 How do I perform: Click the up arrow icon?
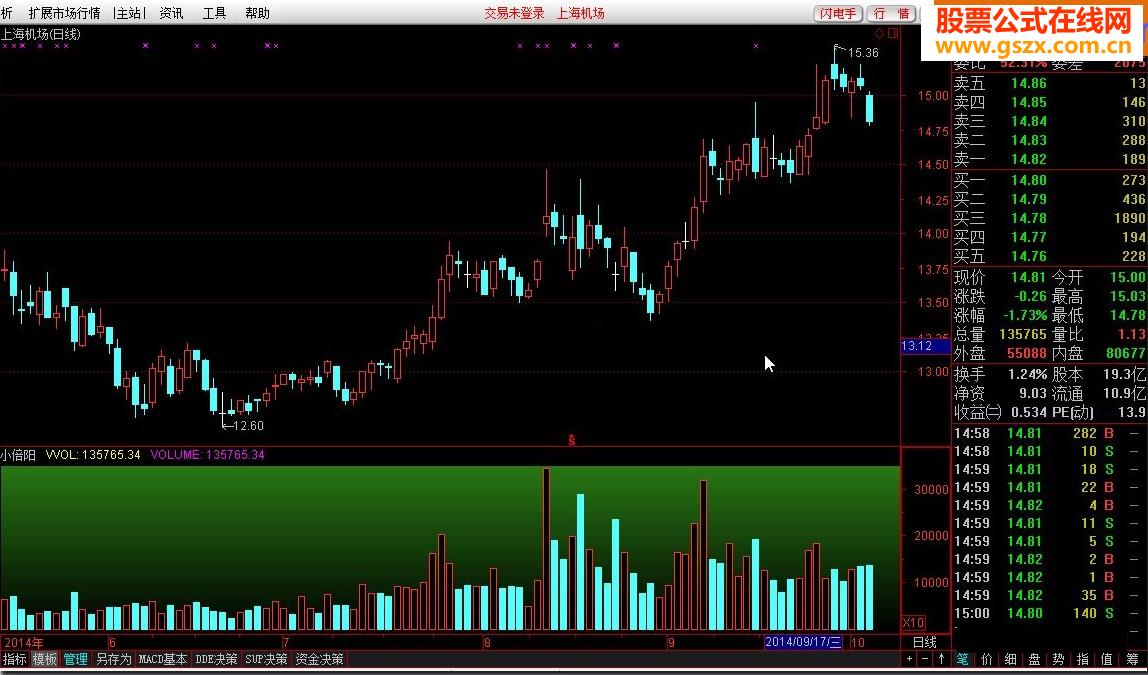click(942, 660)
